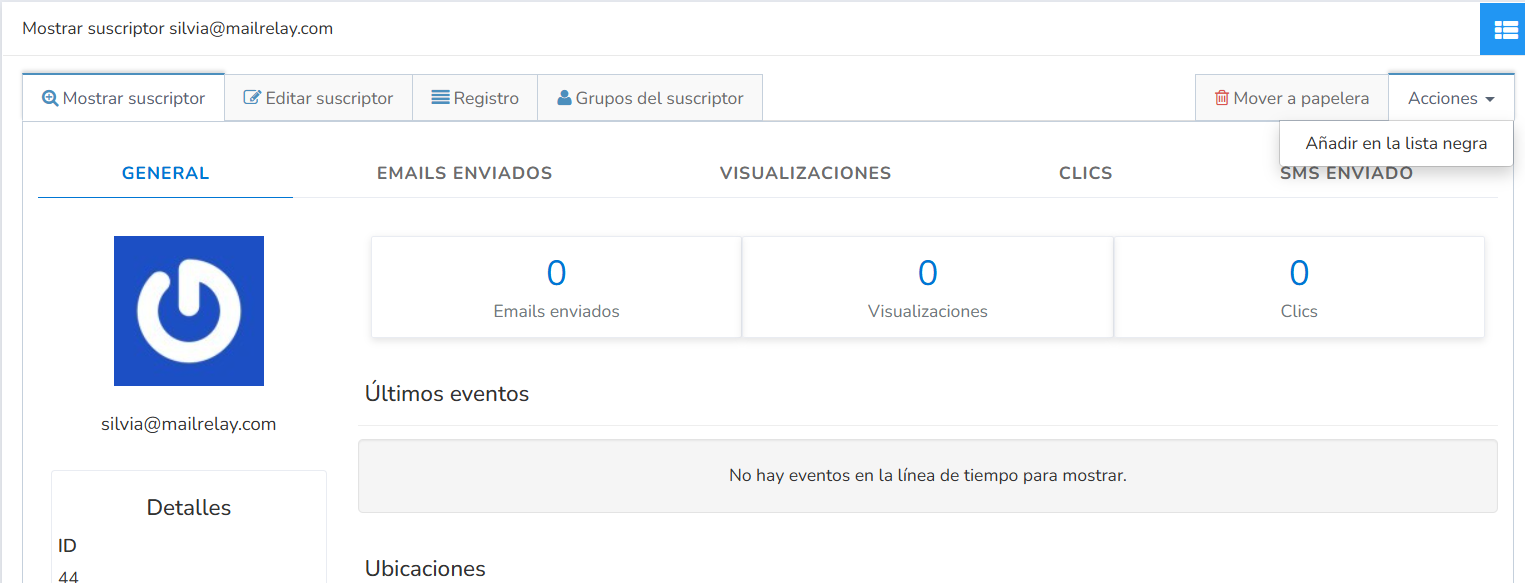Click the blue list menu icon
Screen dimensions: 1525x583
[x=1505, y=30]
